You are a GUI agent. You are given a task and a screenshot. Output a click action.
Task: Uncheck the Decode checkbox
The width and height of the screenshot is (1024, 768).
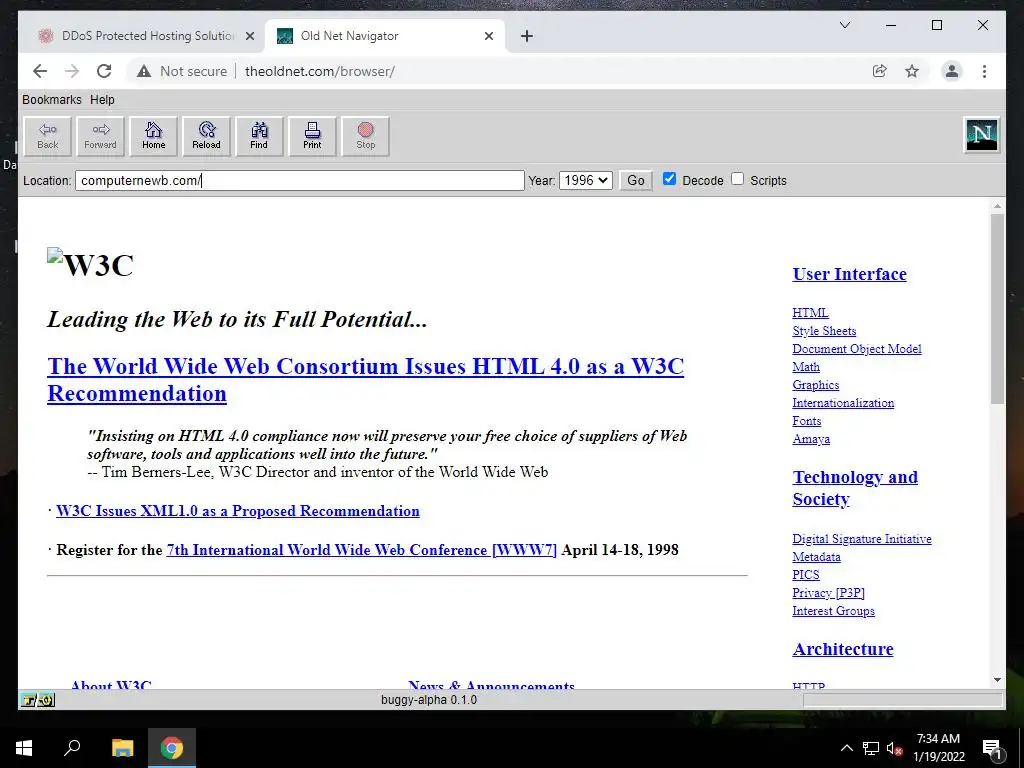click(x=669, y=179)
